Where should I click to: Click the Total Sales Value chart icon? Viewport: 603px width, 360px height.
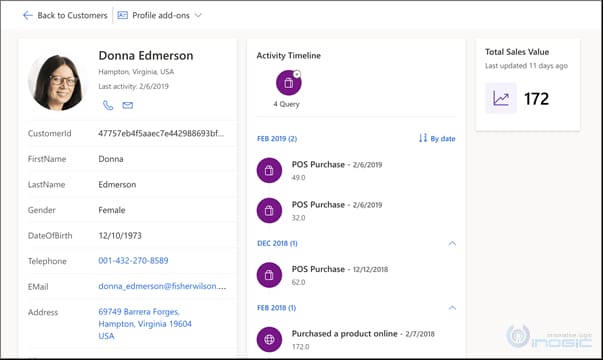(501, 98)
